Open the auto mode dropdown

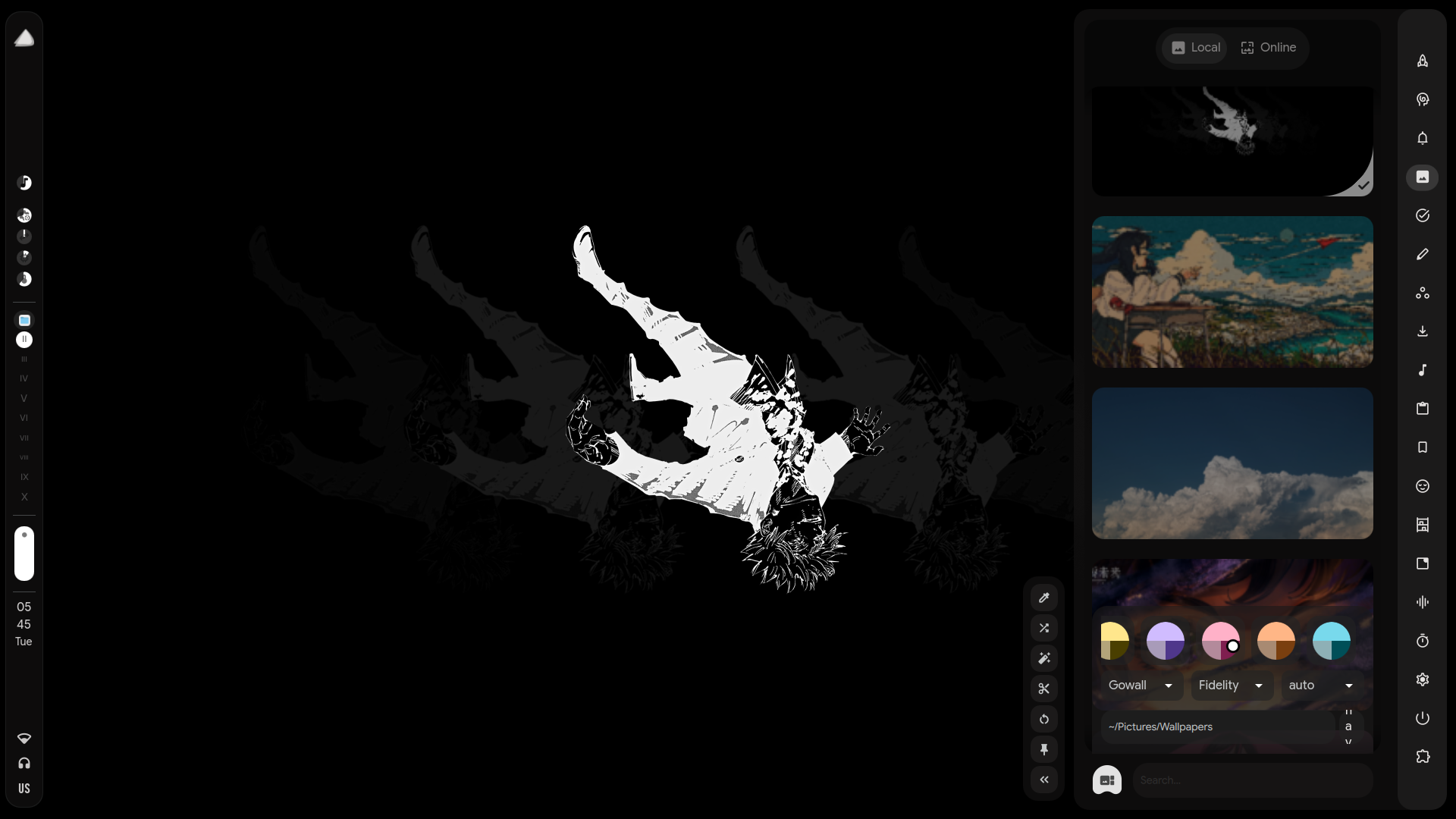tap(1320, 686)
